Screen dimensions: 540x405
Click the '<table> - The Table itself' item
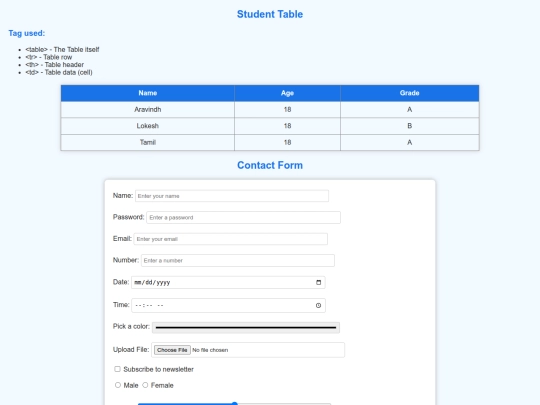pos(62,50)
